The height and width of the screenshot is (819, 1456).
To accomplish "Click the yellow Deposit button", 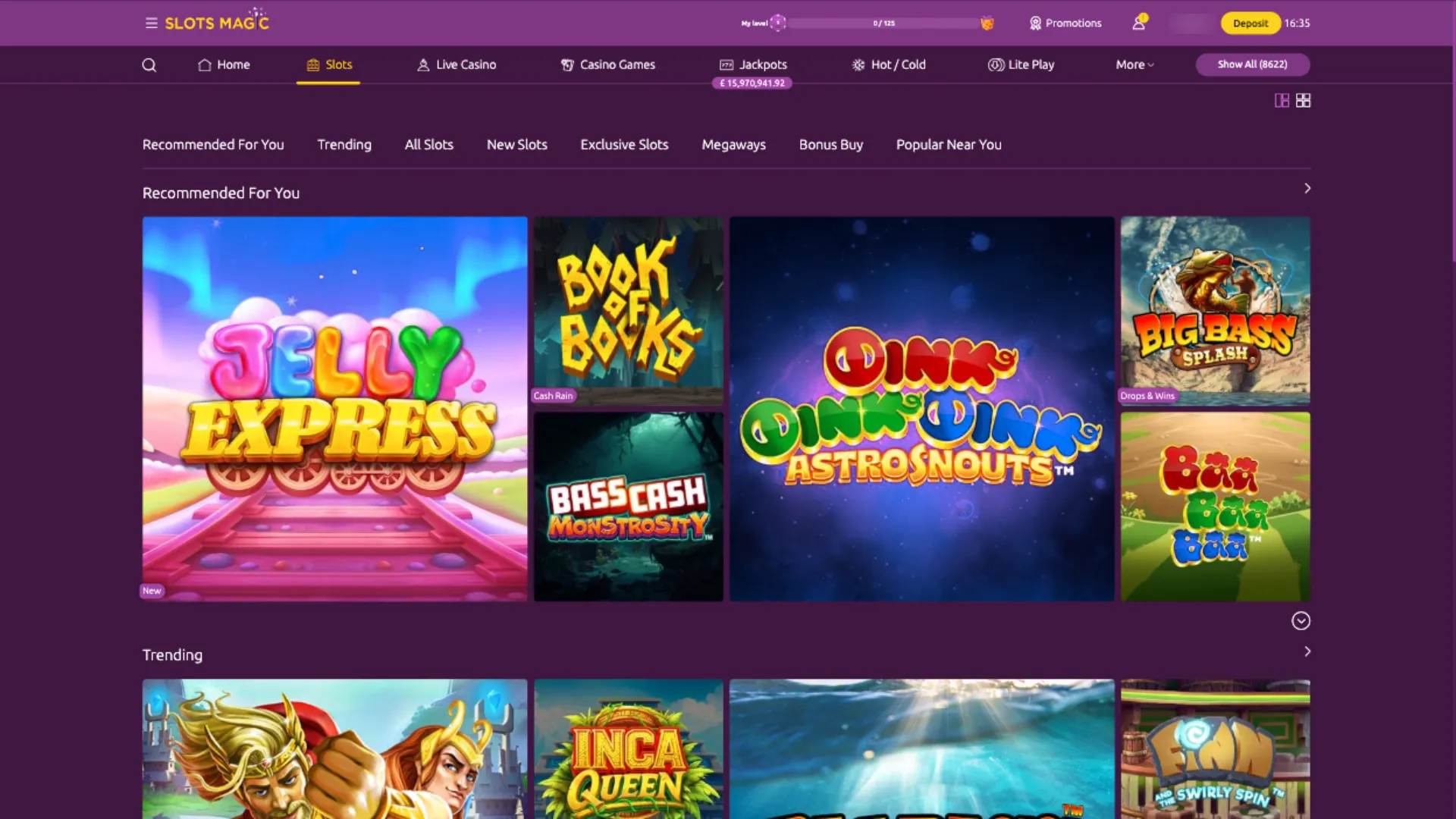I will point(1250,23).
